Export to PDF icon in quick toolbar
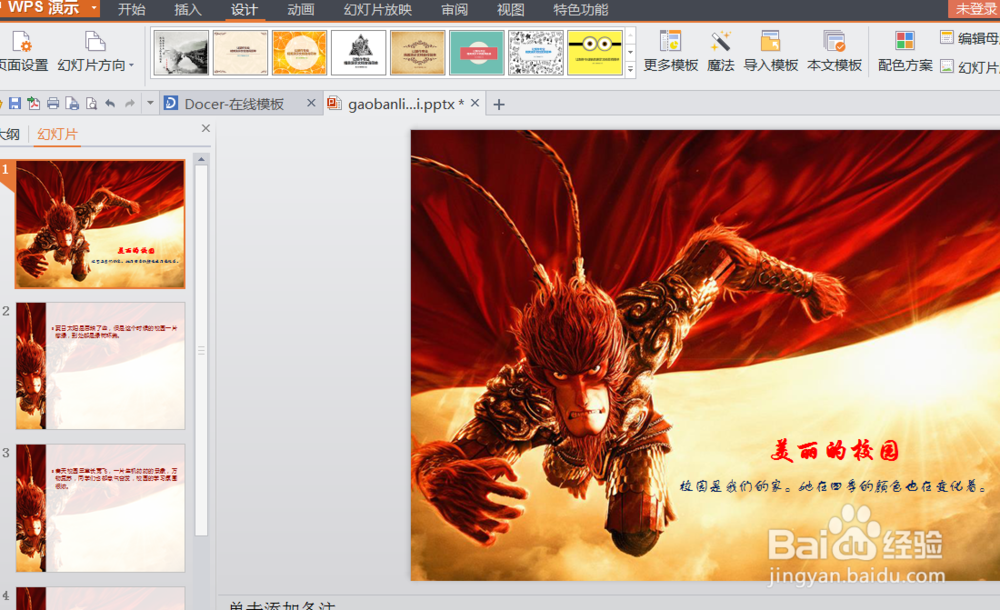Image resolution: width=1000 pixels, height=610 pixels. 34,103
